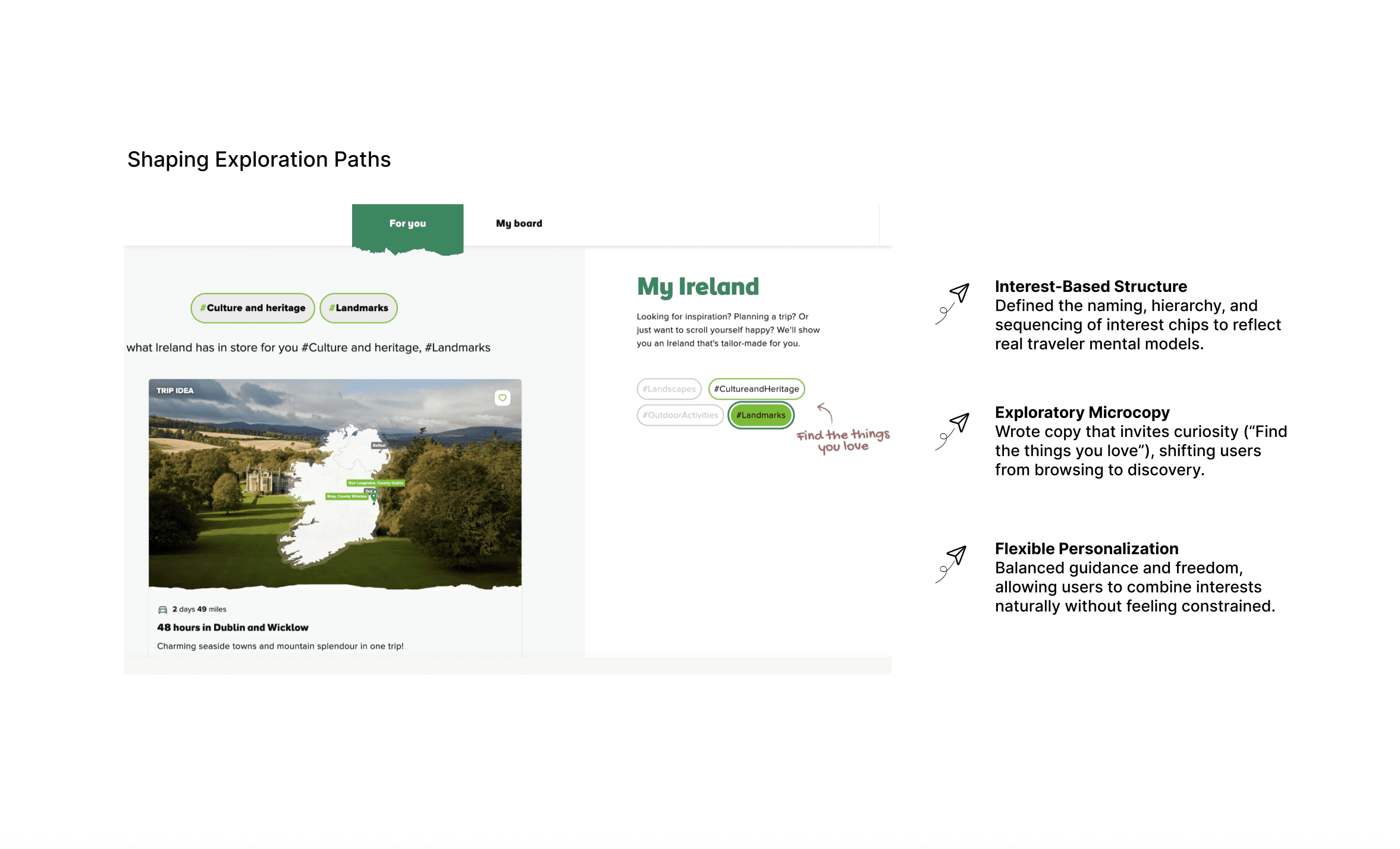This screenshot has height=849, width=1400.
Task: Toggle off the #Landmarks green chip
Action: point(761,415)
